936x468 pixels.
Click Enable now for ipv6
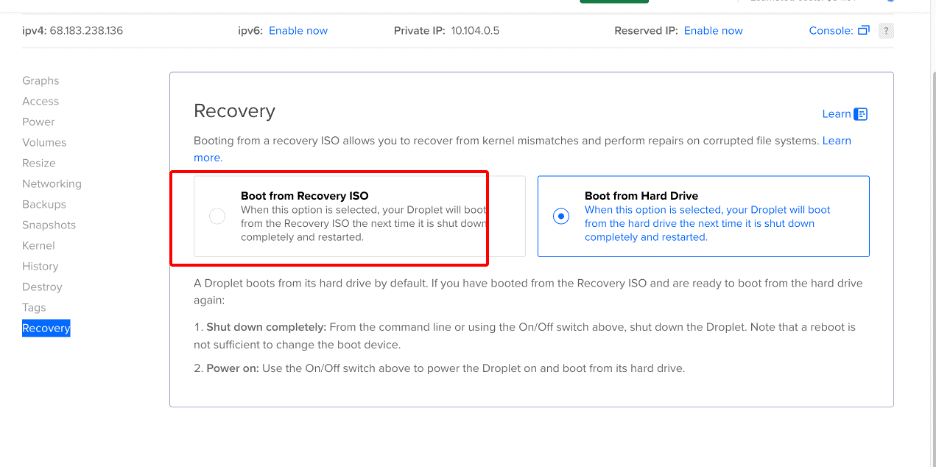[298, 30]
